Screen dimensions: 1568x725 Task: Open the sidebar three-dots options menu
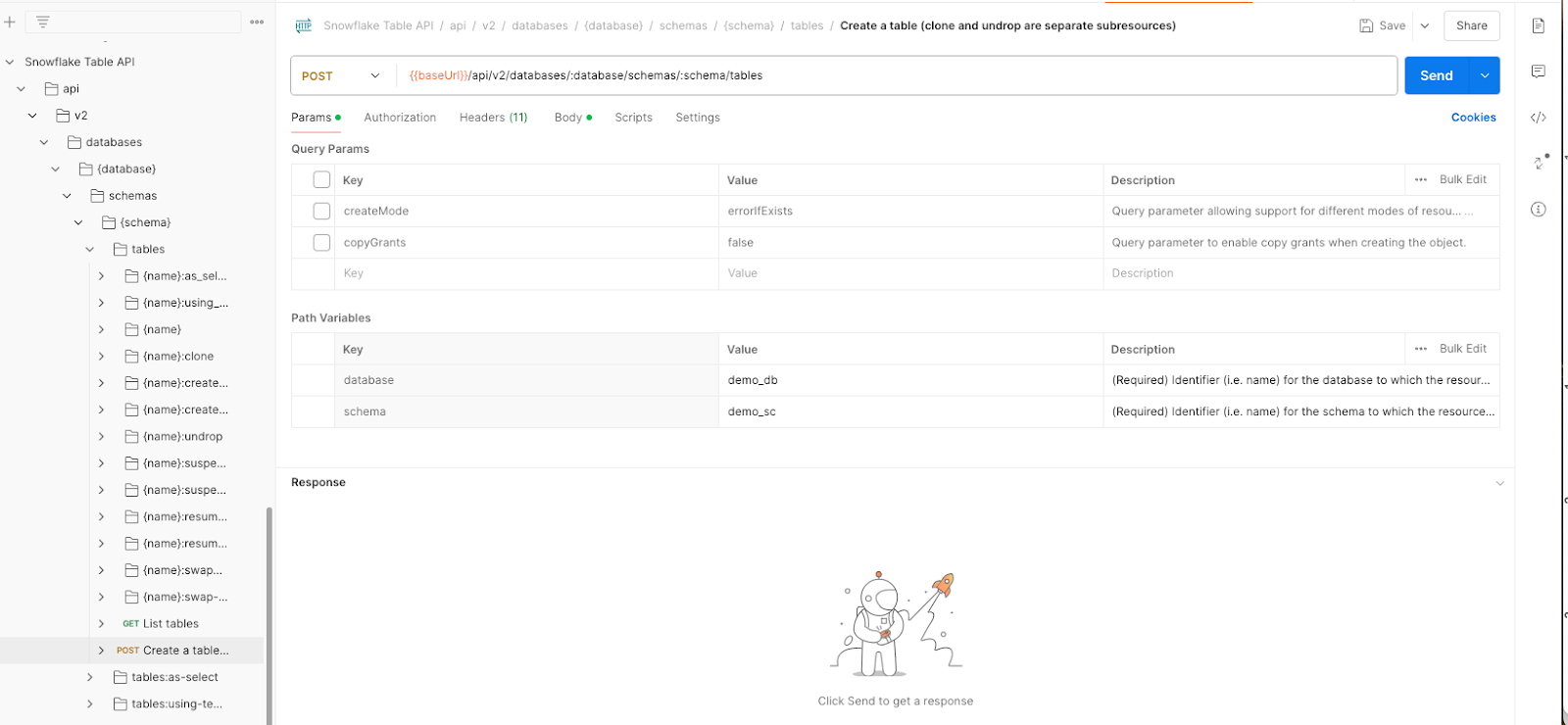(257, 22)
